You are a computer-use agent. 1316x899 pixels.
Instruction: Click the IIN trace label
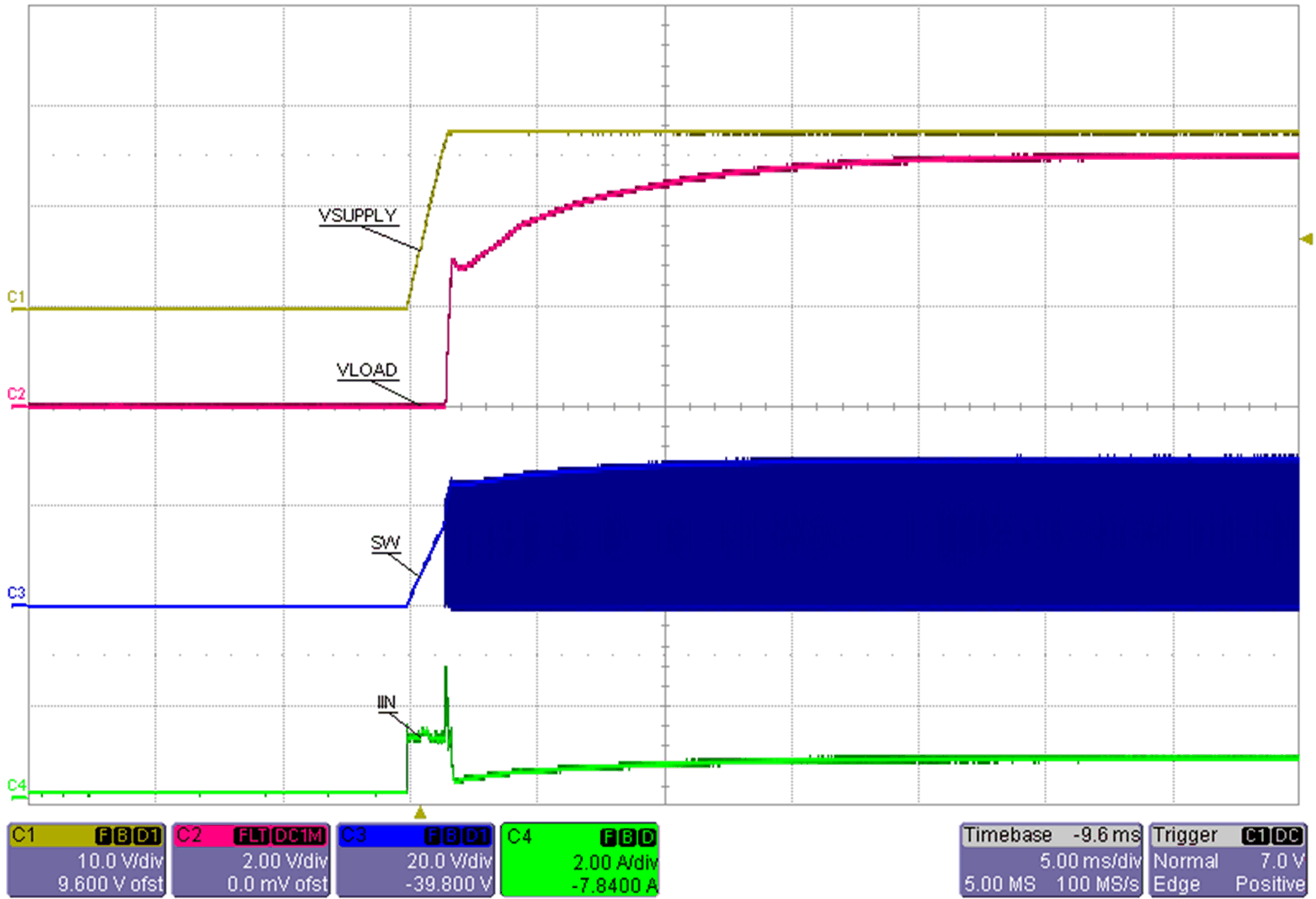[386, 703]
